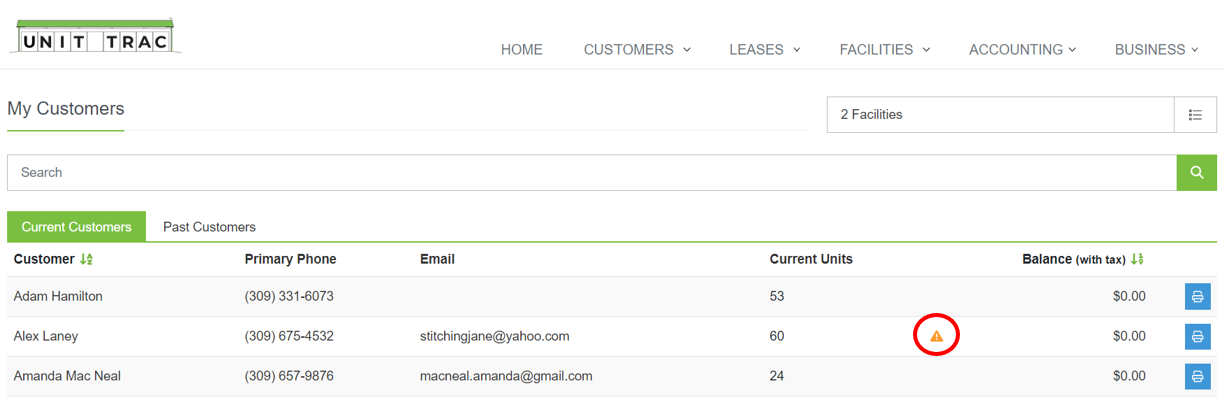Open the customer Amanda Mac Neal
This screenshot has height=408, width=1226.
click(x=67, y=376)
